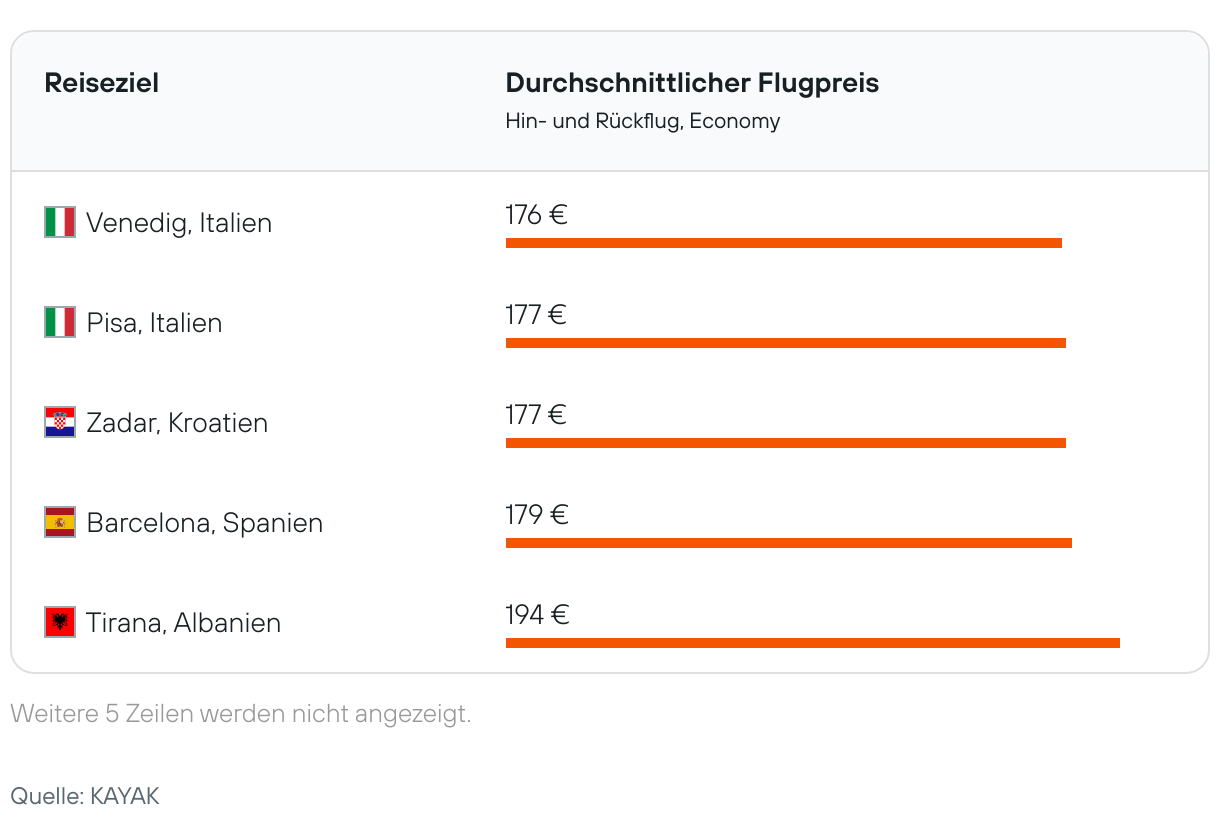Click the orange bar under 194 €
The height and width of the screenshot is (824, 1220).
[x=812, y=643]
